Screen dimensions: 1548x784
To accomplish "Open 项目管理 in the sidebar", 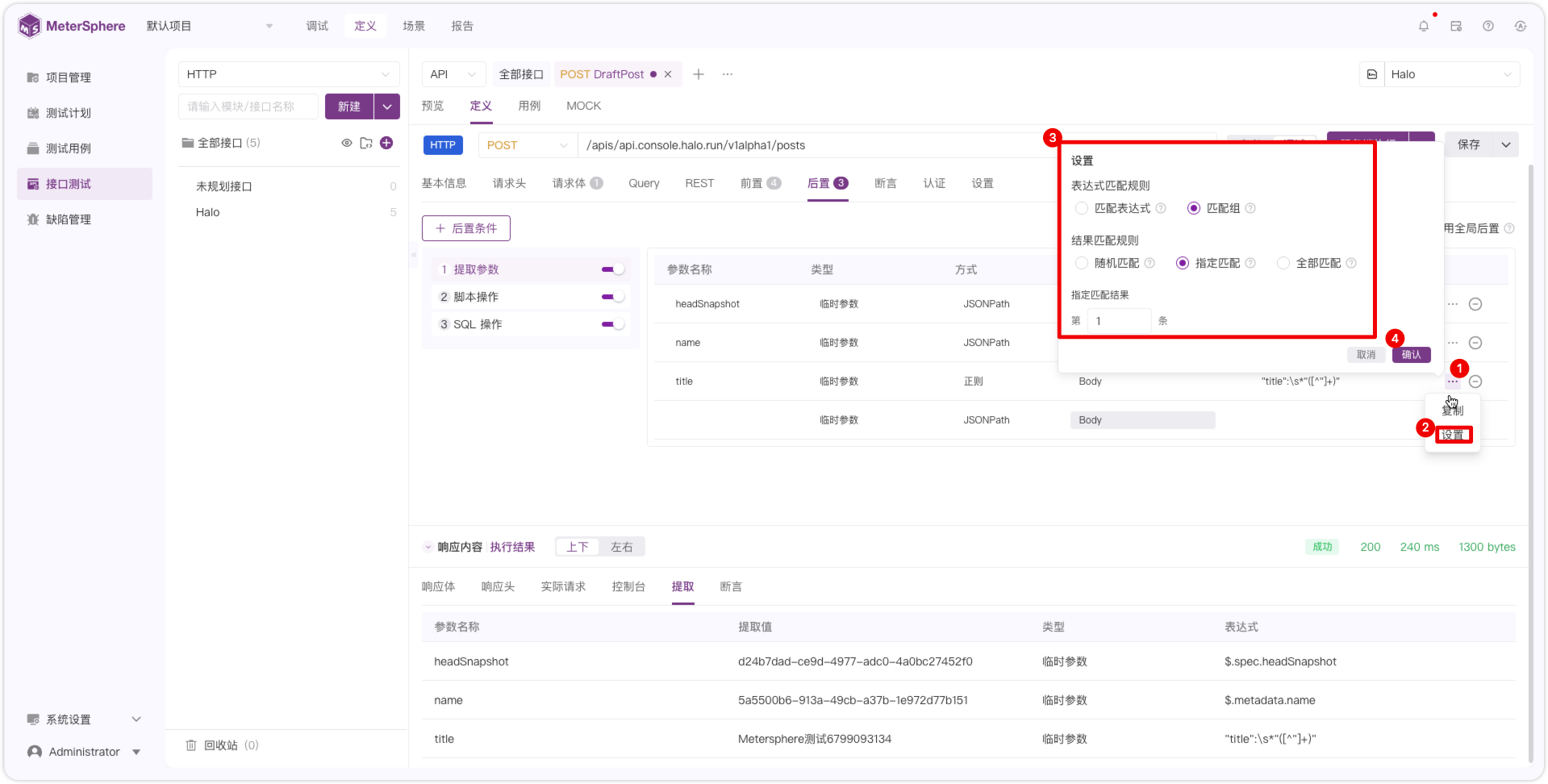I will coord(69,77).
